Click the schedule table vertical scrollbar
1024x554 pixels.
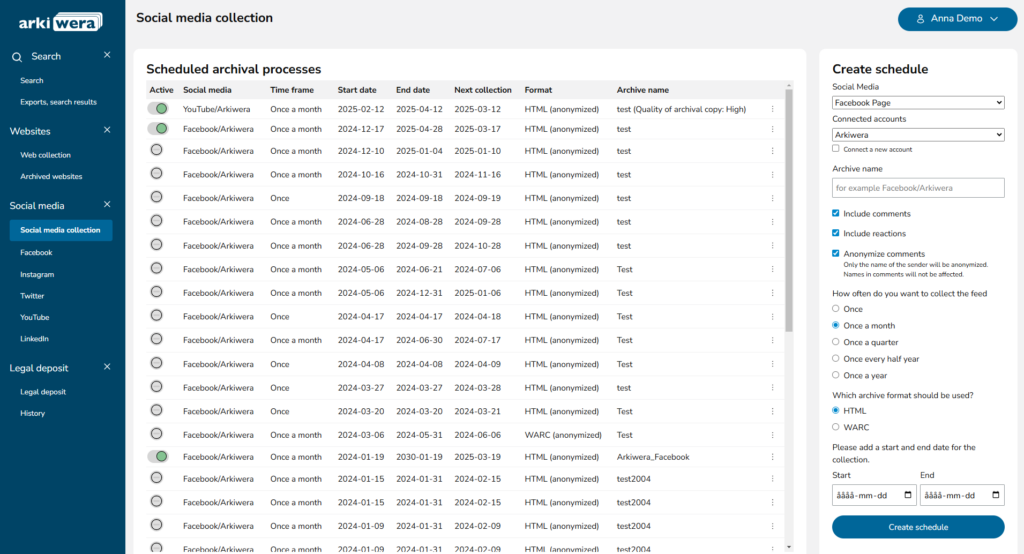[789, 210]
